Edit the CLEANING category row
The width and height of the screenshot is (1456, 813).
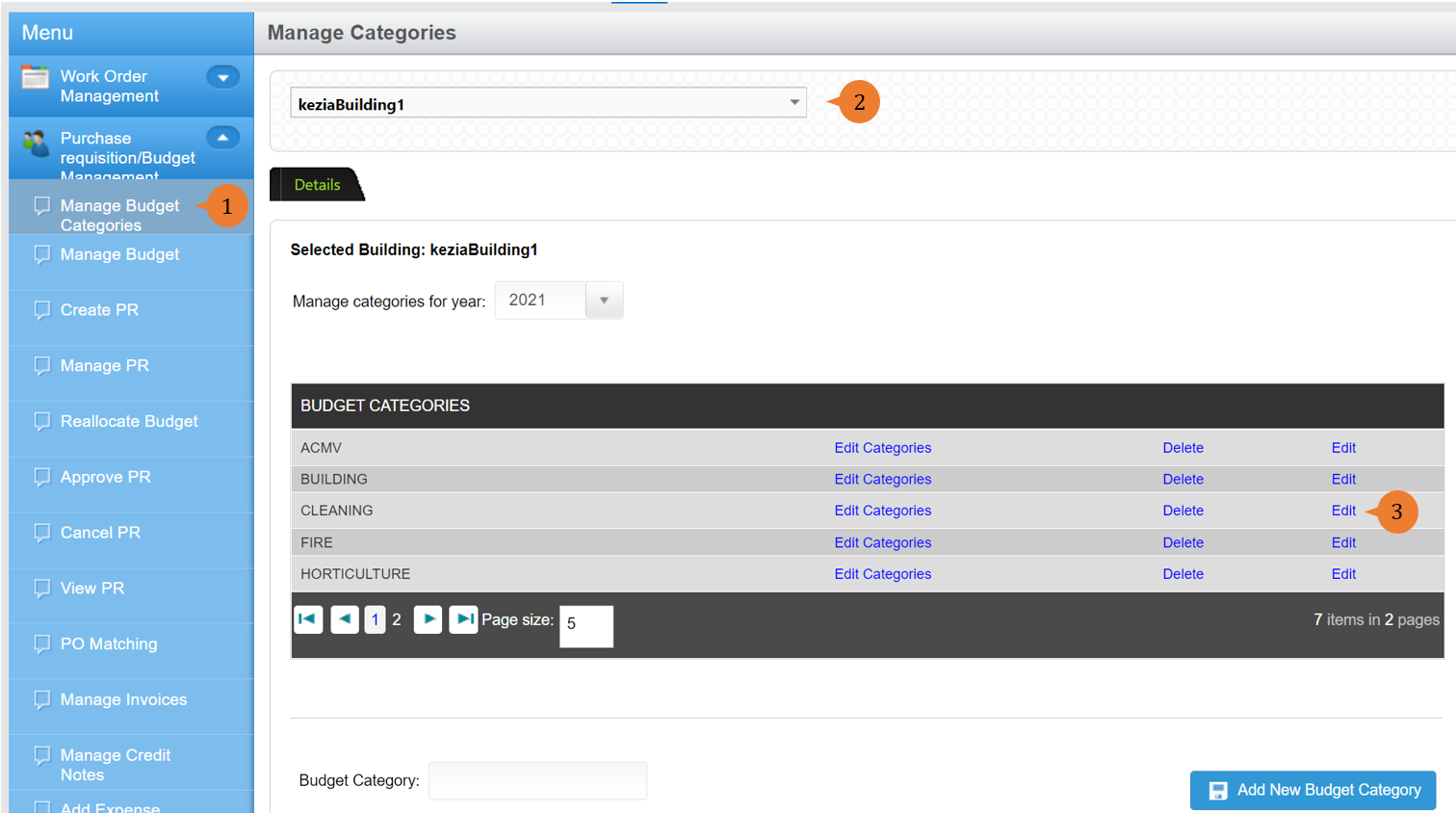click(x=1343, y=511)
